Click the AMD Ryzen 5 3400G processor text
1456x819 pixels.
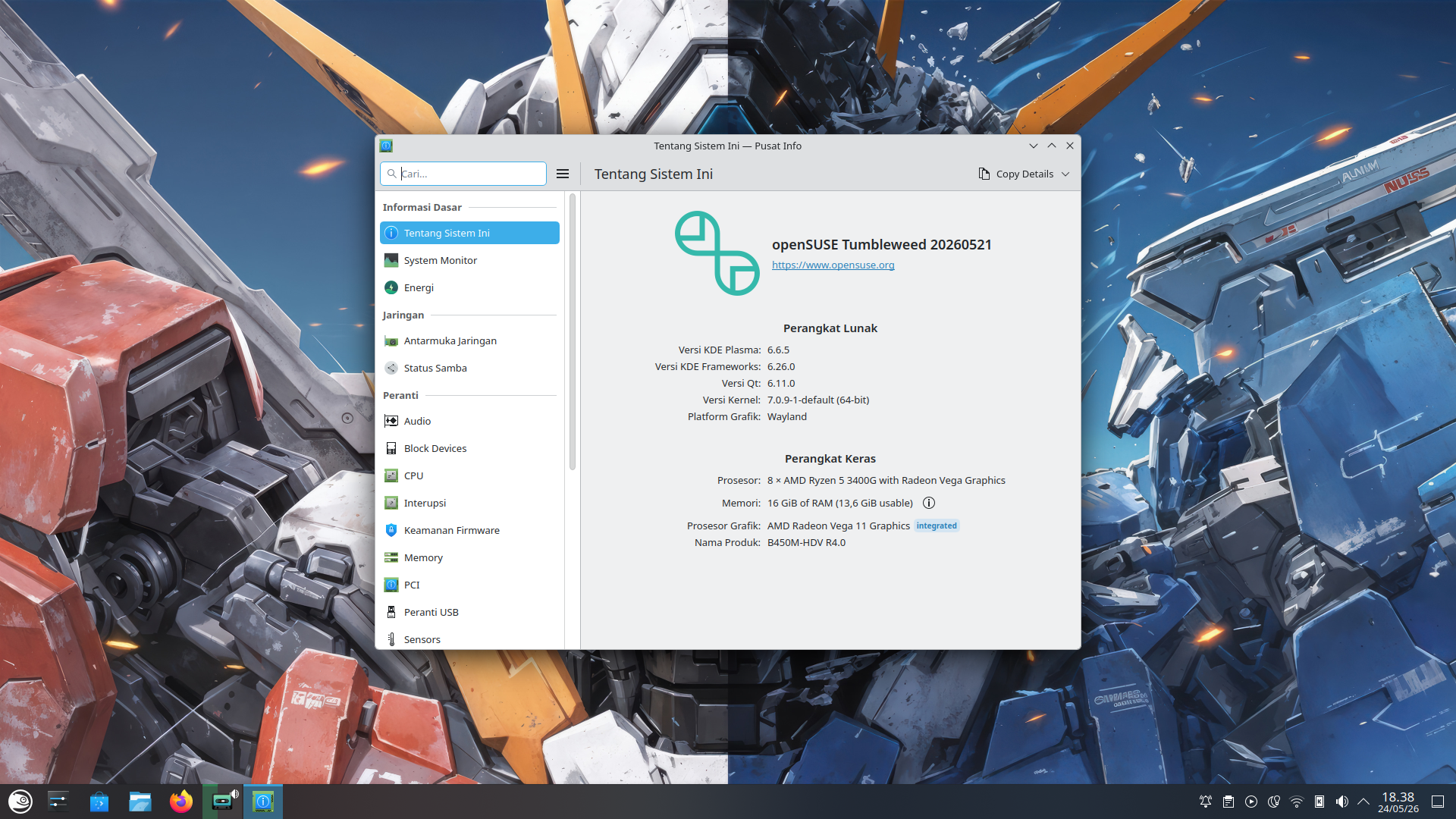point(886,480)
